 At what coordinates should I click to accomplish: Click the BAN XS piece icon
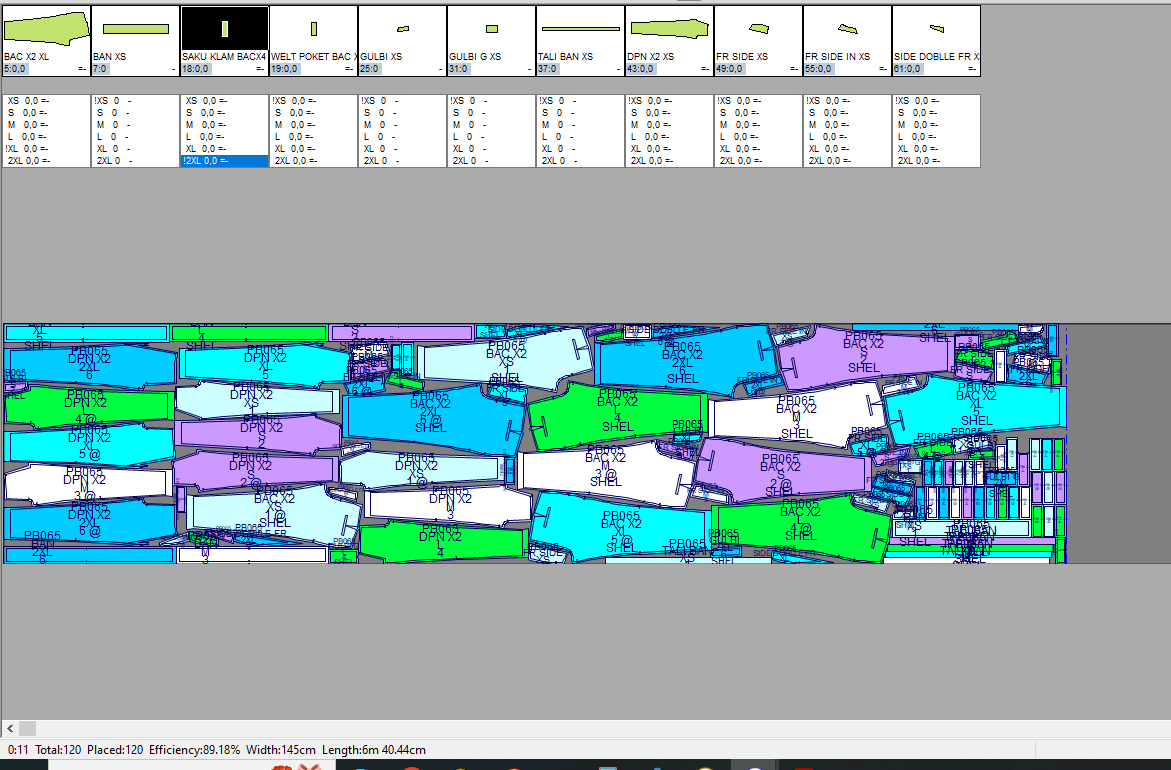coord(135,29)
